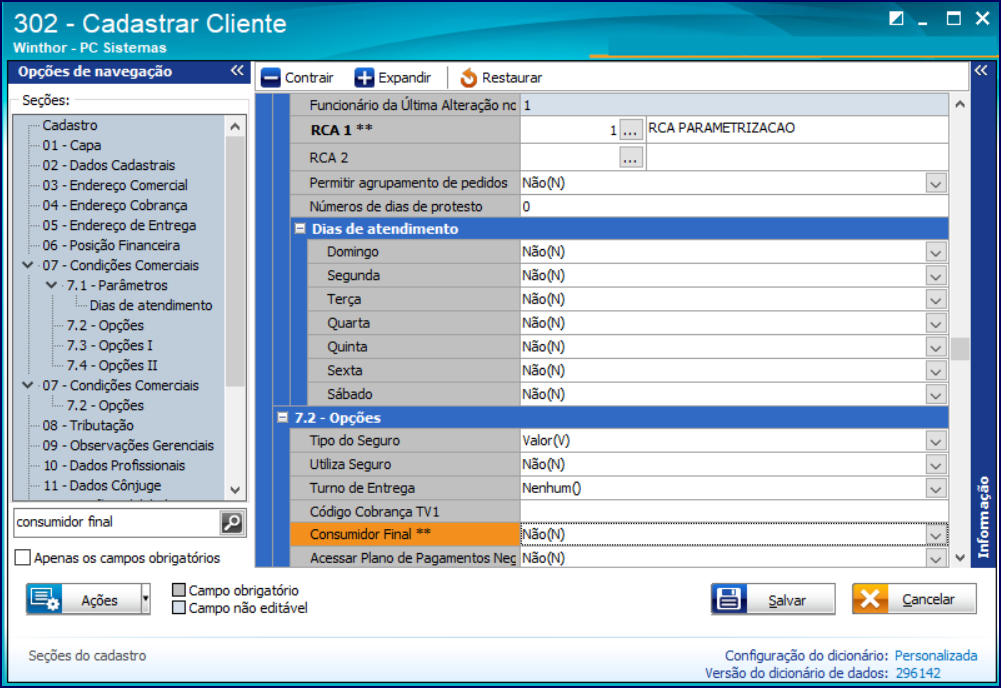Click the Consumidor Final ** label
Screen dimensions: 1001x688
[x=370, y=534]
